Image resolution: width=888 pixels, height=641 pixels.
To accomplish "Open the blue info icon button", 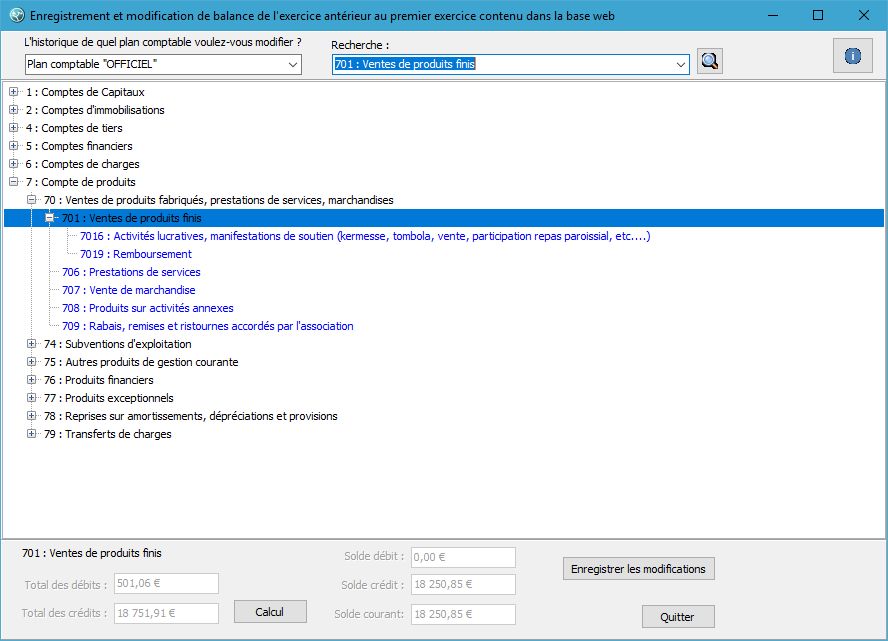I will point(852,55).
